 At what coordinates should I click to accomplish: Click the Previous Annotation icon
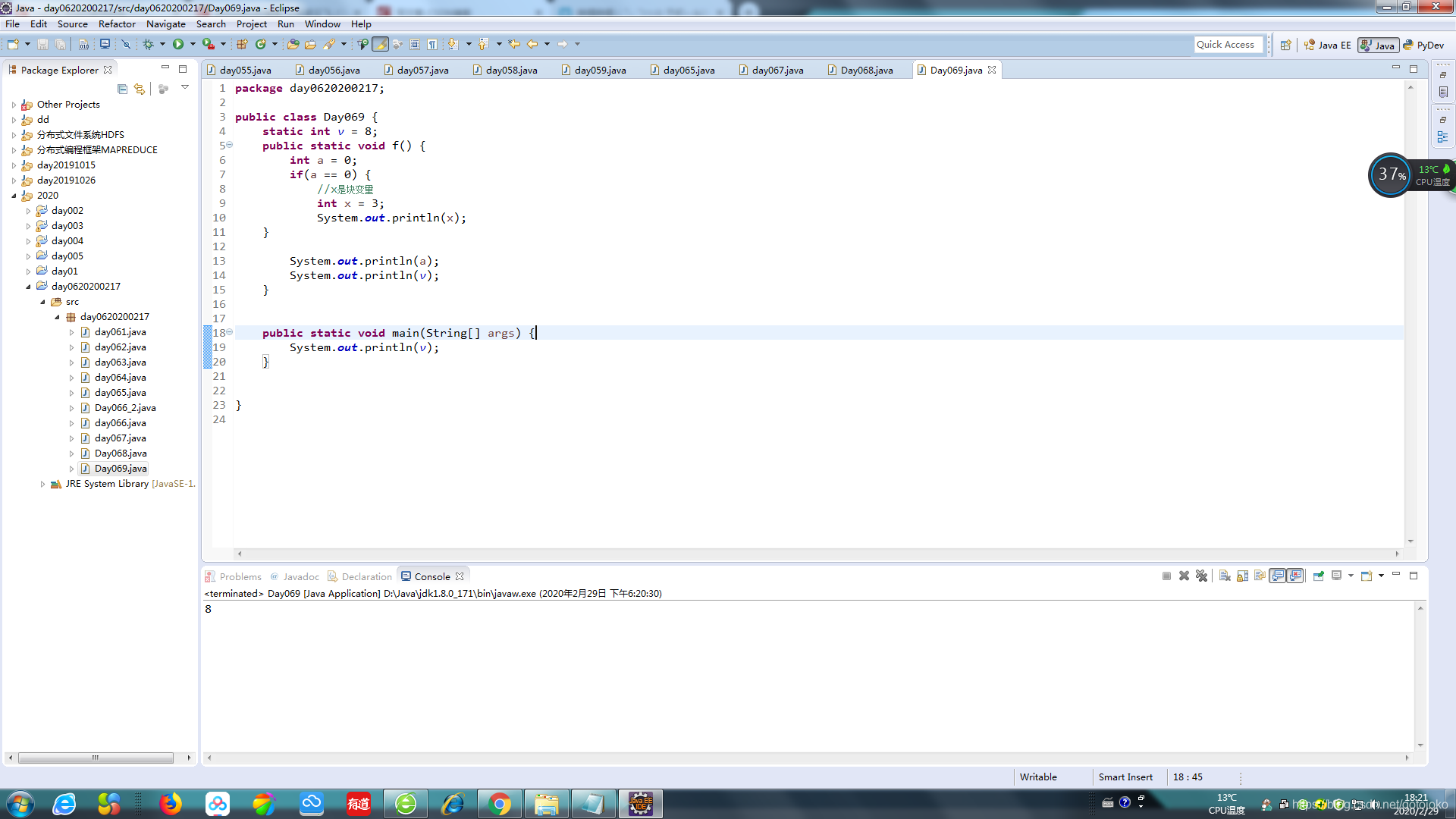click(484, 45)
